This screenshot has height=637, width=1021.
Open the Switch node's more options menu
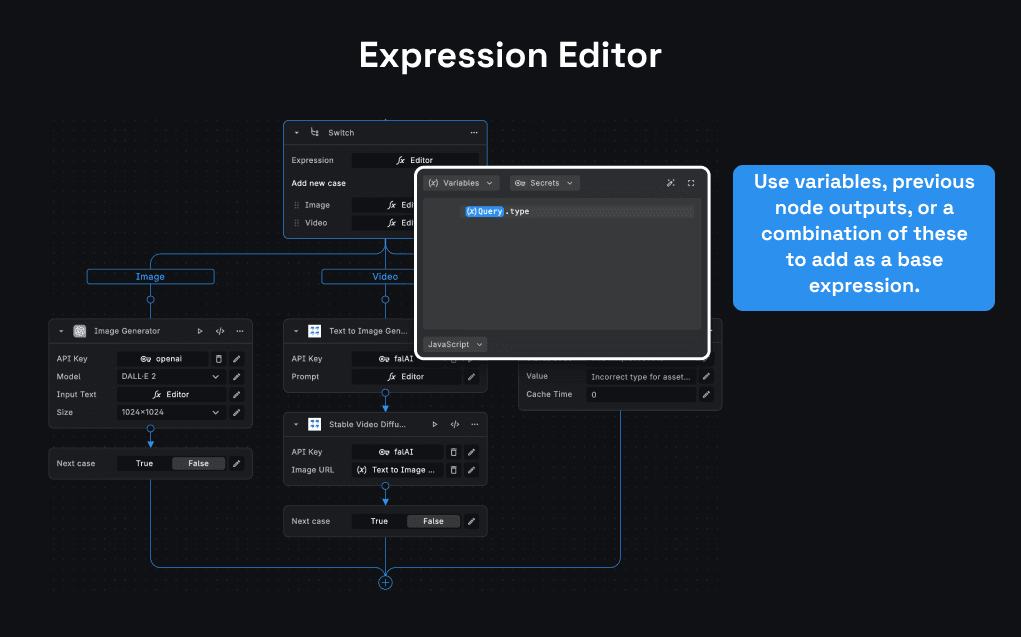click(x=473, y=132)
